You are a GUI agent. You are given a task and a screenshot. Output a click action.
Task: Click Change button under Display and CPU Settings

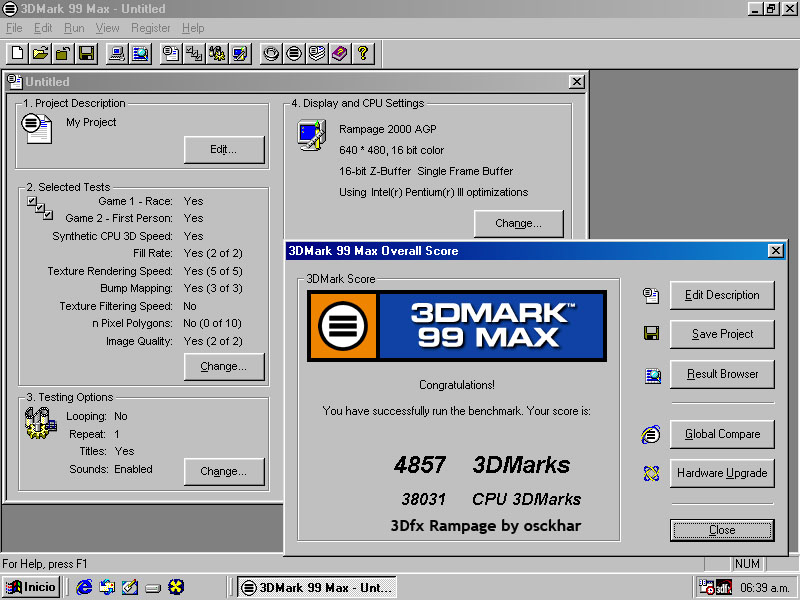tap(518, 223)
